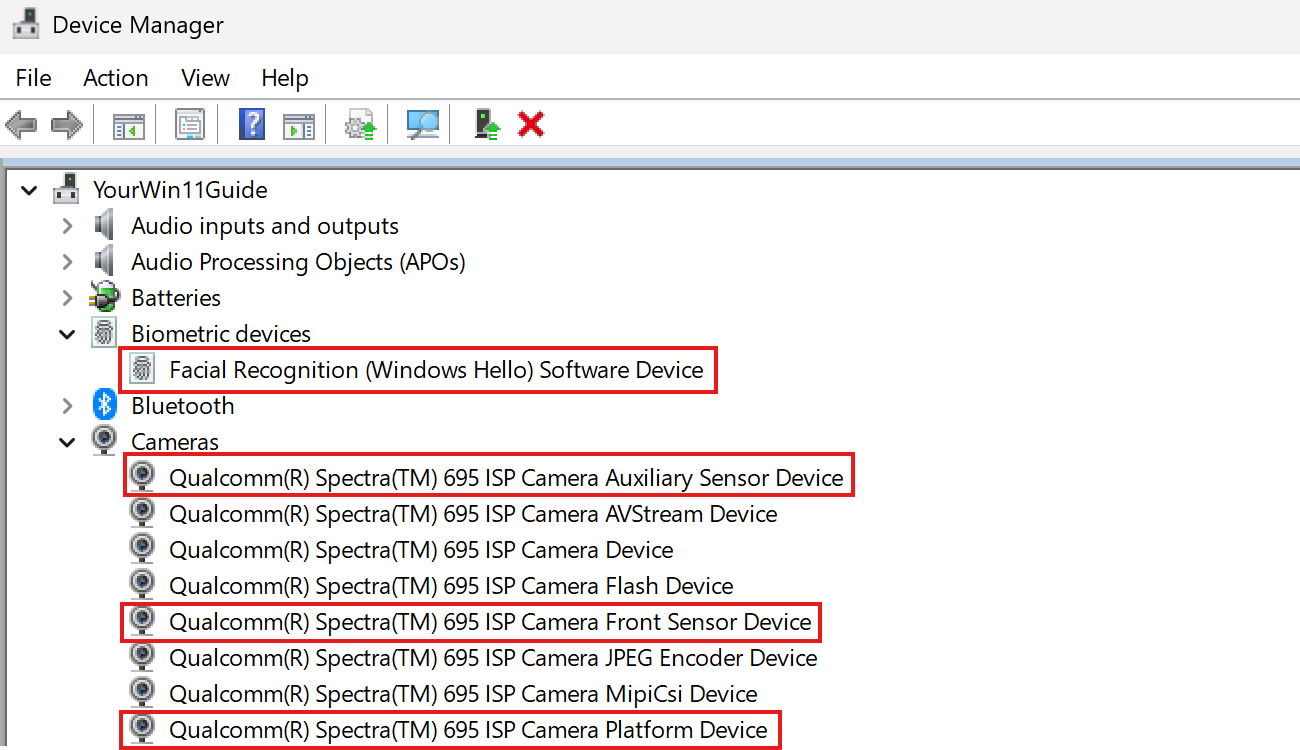
Task: Click the Show/Hide console tree icon
Action: coord(127,124)
